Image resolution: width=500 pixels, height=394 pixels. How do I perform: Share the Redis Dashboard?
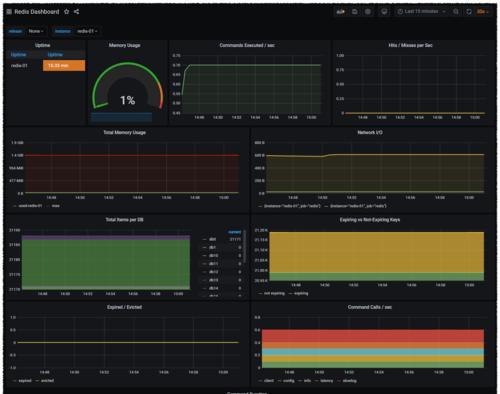coord(76,12)
